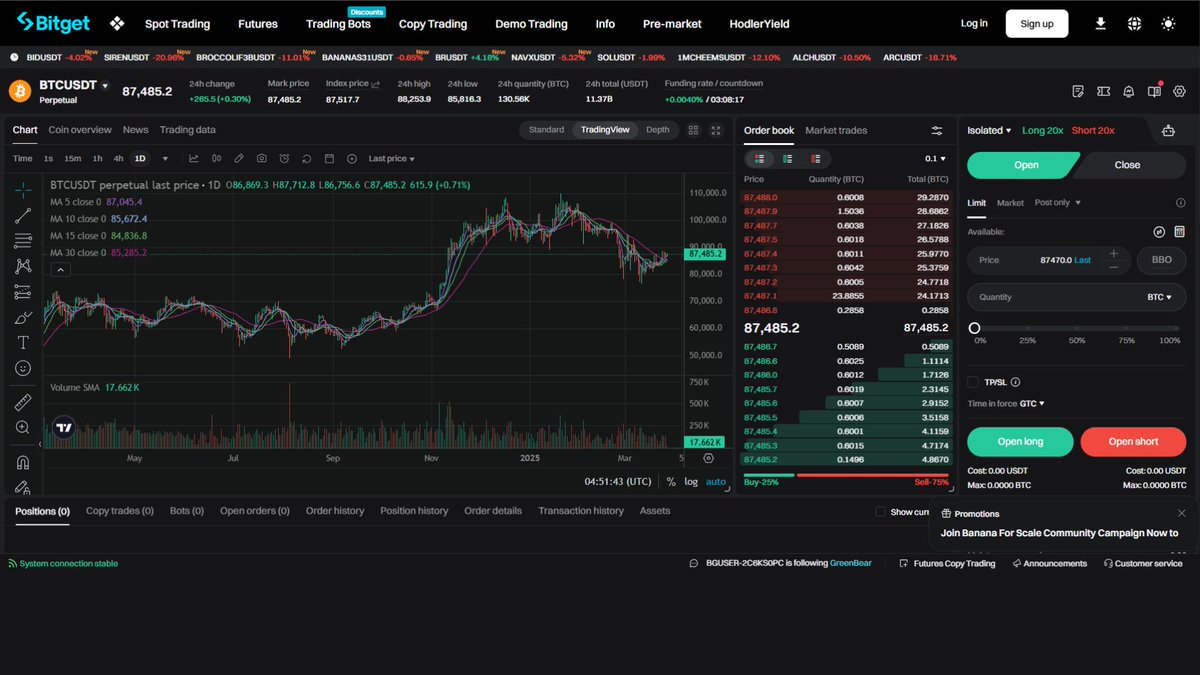Viewport: 1200px width, 675px height.
Task: Click the 0% quantity slider handle
Action: (x=974, y=328)
